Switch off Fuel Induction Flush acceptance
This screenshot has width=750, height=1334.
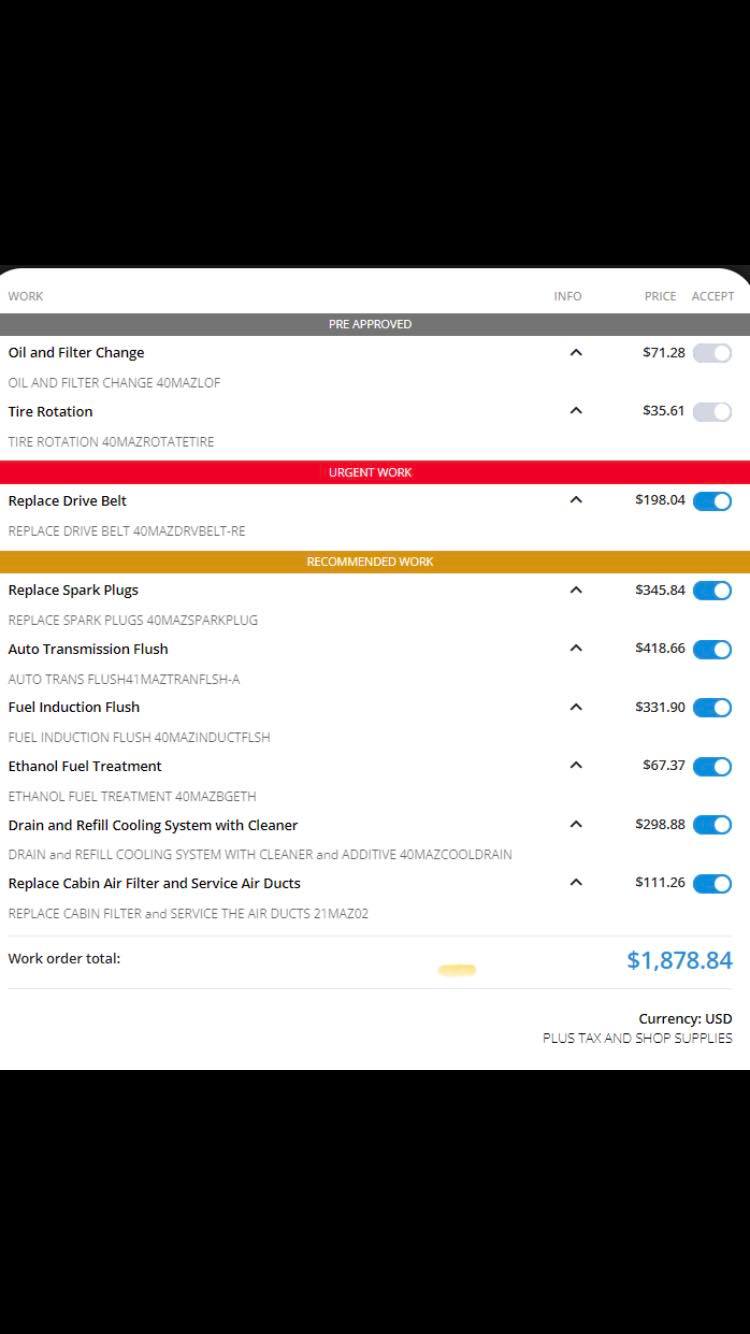(x=712, y=708)
